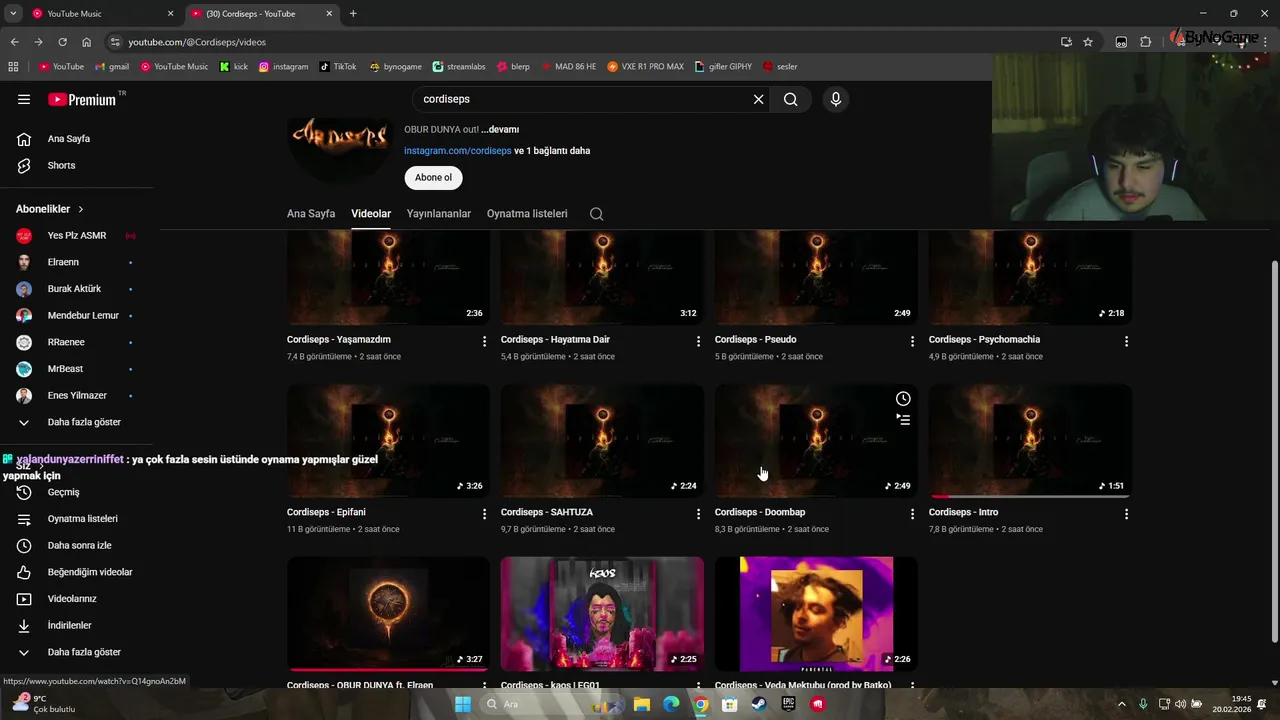Click the browser address bar URL
Image resolution: width=1280 pixels, height=720 pixels.
click(x=197, y=42)
